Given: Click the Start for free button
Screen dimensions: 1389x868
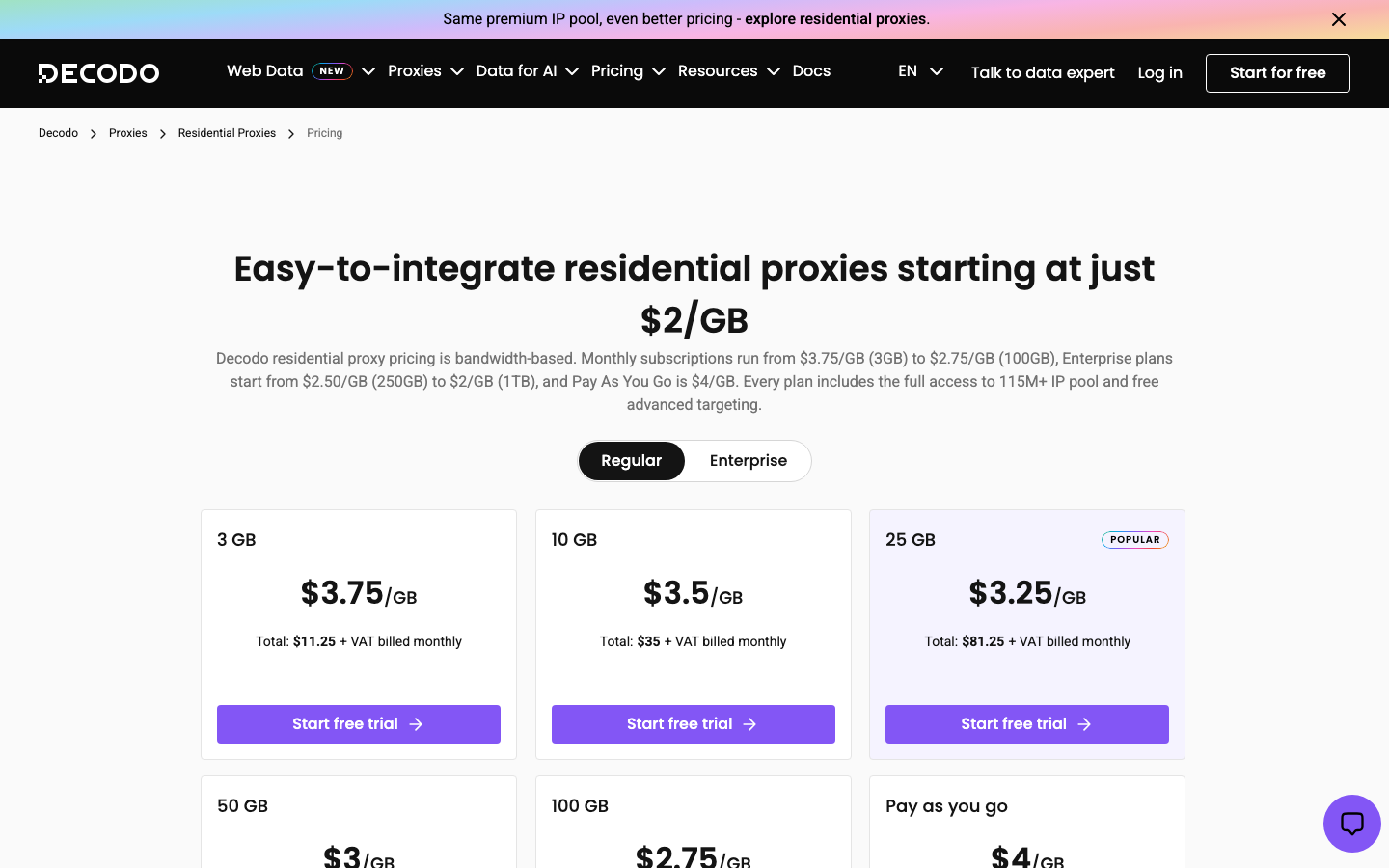Looking at the screenshot, I should pos(1277,73).
